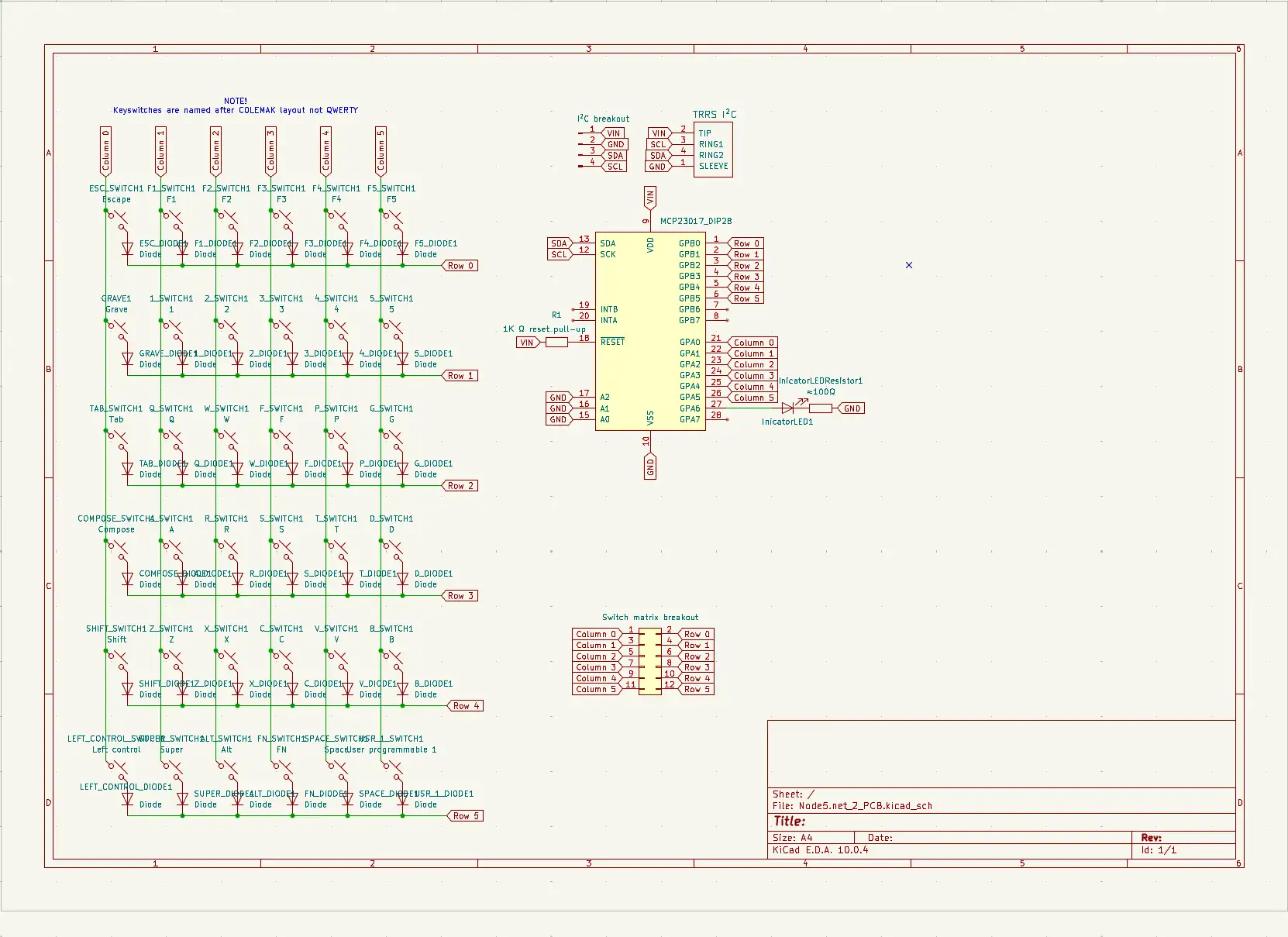Click the blue "NOTE!" text above the matrix
The width and height of the screenshot is (1288, 937).
tap(236, 101)
